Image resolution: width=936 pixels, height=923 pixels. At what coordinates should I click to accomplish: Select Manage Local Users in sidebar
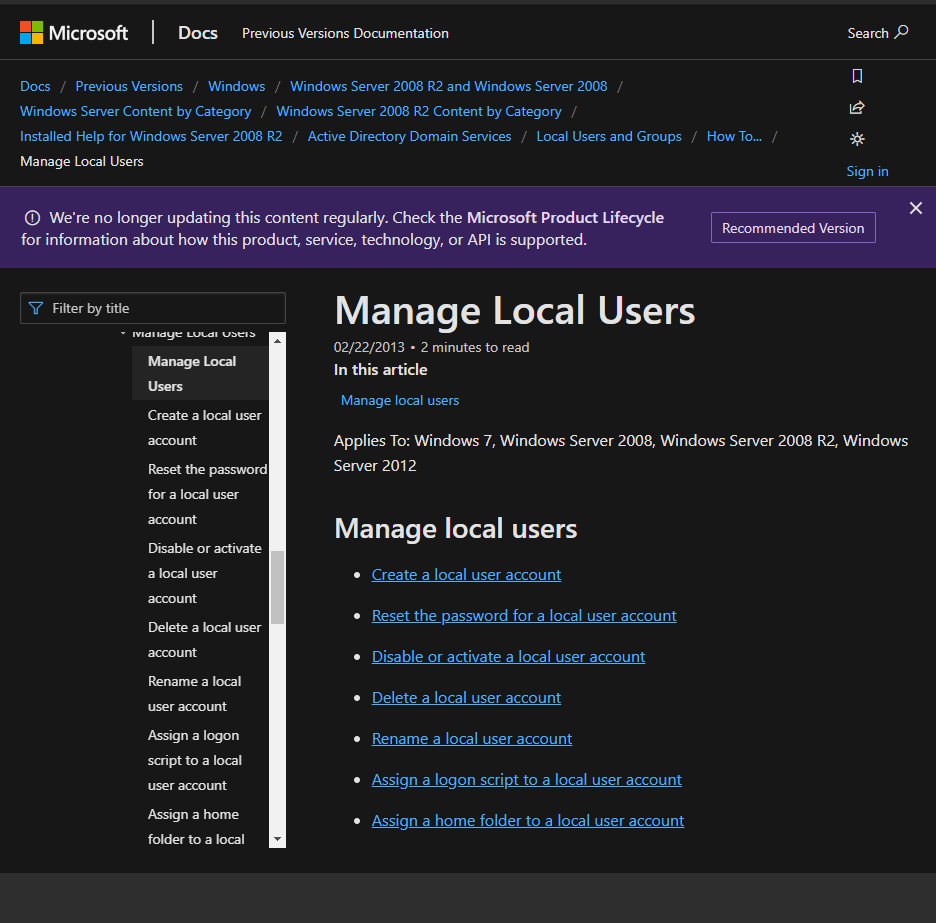click(x=200, y=374)
